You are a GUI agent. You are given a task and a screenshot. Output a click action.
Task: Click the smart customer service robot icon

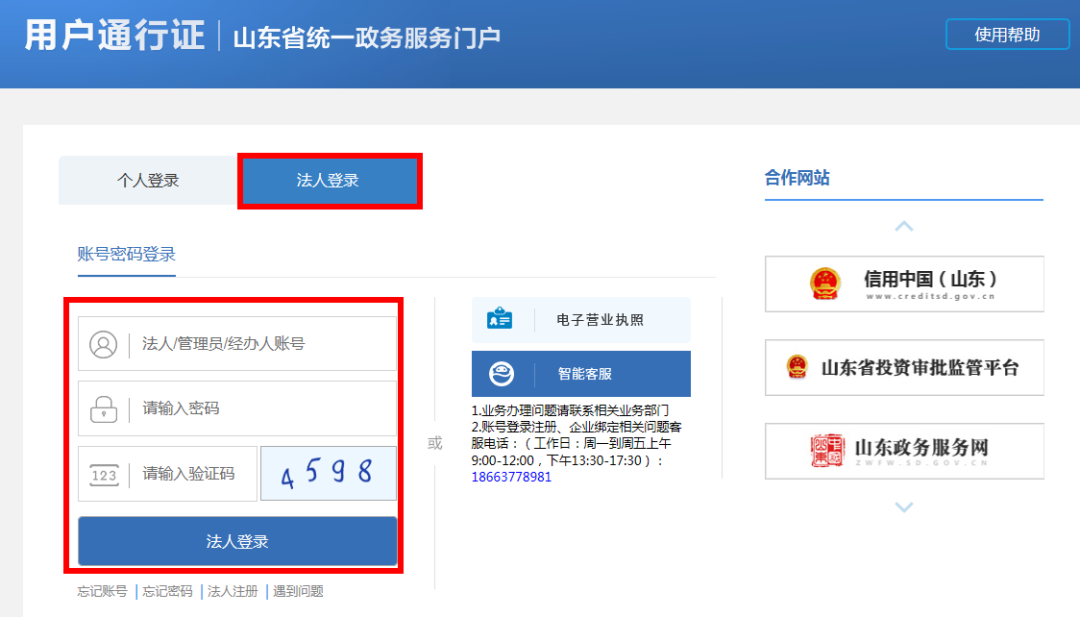(500, 374)
